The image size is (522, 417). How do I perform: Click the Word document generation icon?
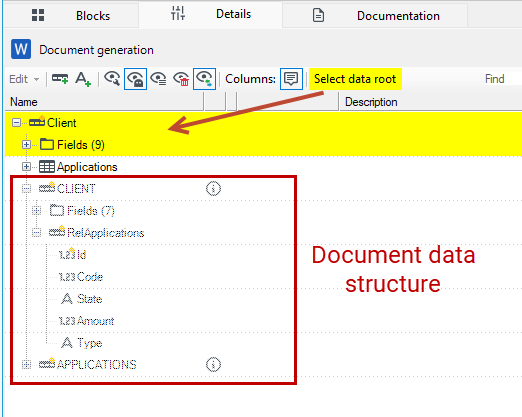coord(21,49)
